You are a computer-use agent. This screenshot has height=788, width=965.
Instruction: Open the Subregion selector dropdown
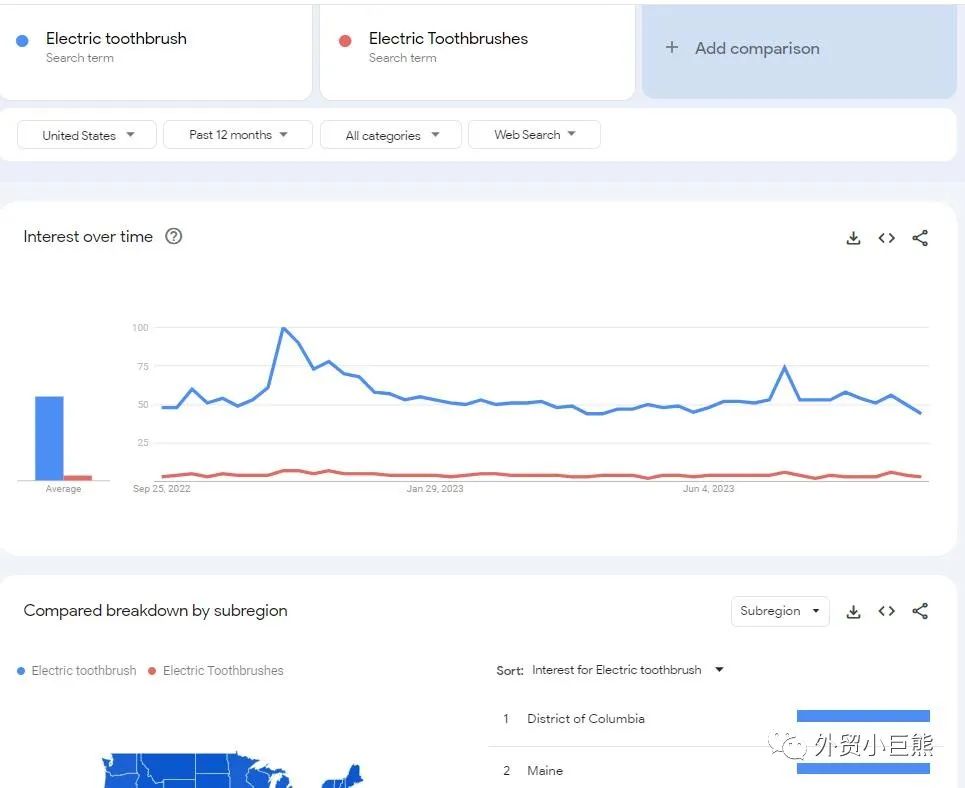click(780, 611)
